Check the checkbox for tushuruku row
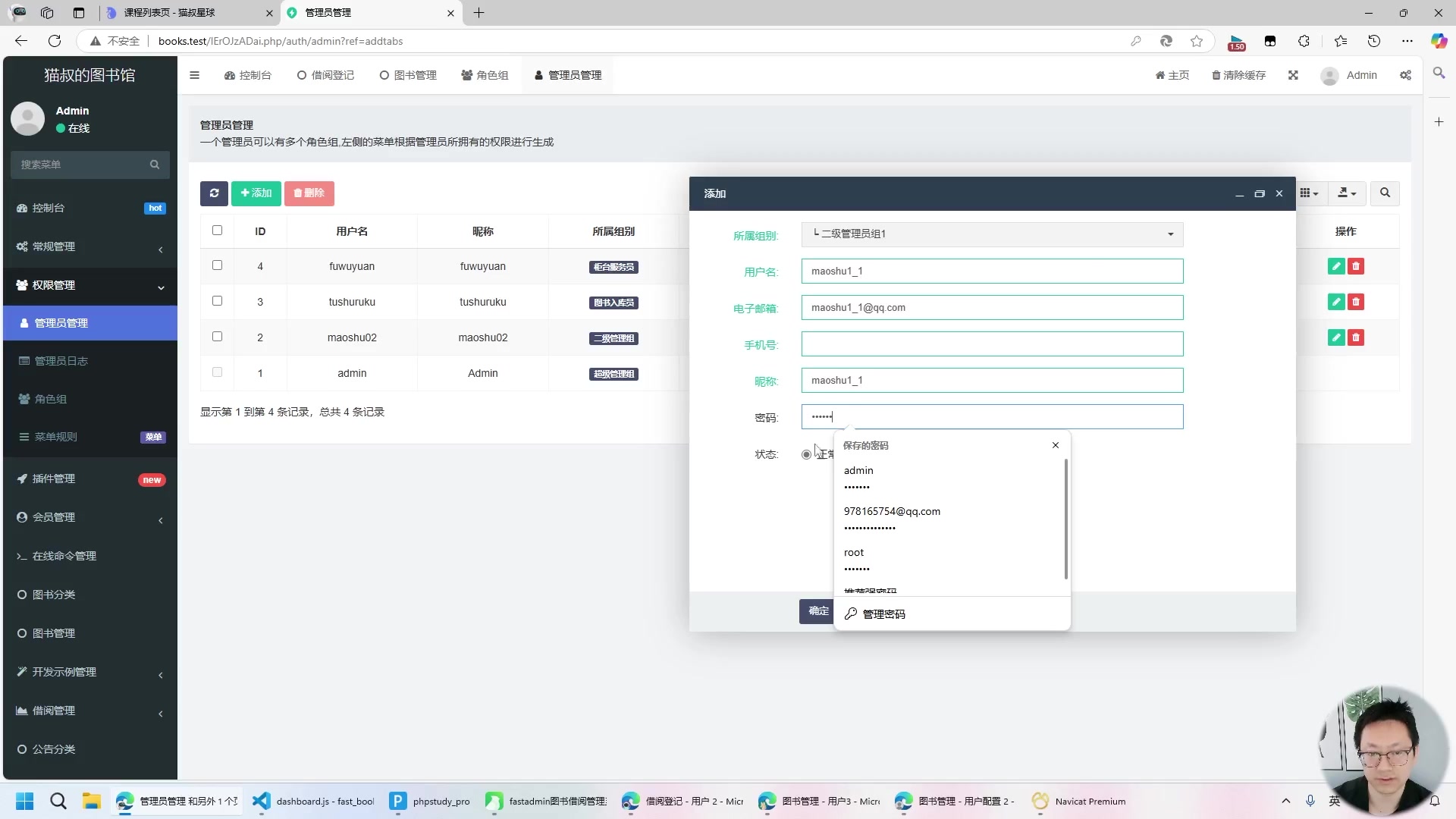This screenshot has width=1456, height=819. pyautogui.click(x=217, y=301)
